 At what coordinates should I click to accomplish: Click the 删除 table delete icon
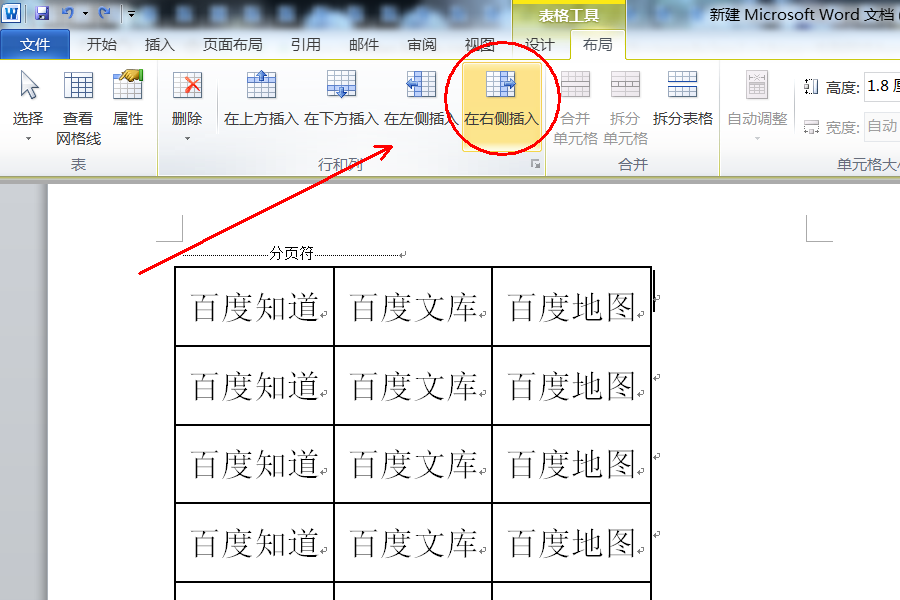[187, 86]
